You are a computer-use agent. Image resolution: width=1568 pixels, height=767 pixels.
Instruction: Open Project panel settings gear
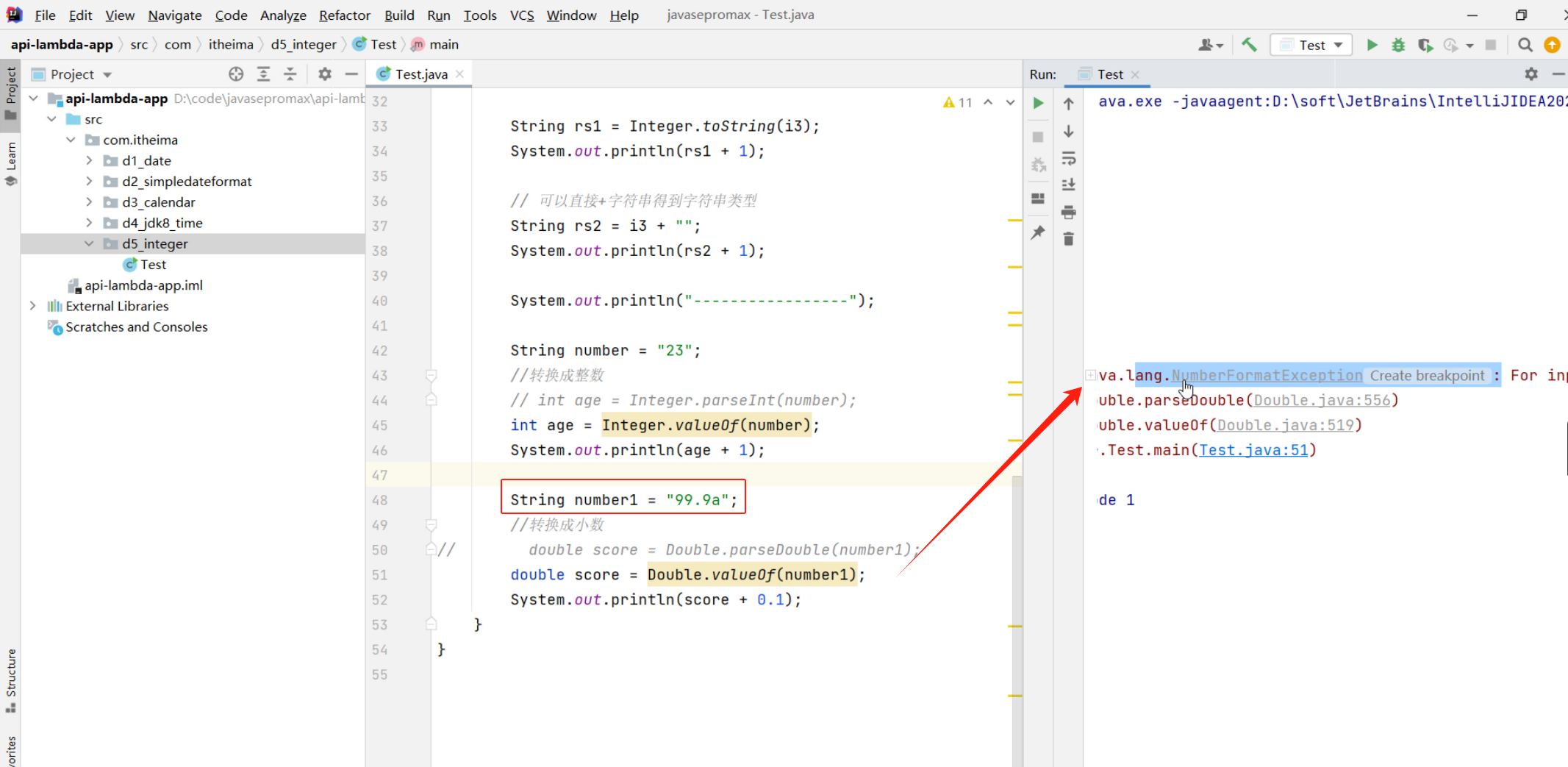(x=325, y=74)
